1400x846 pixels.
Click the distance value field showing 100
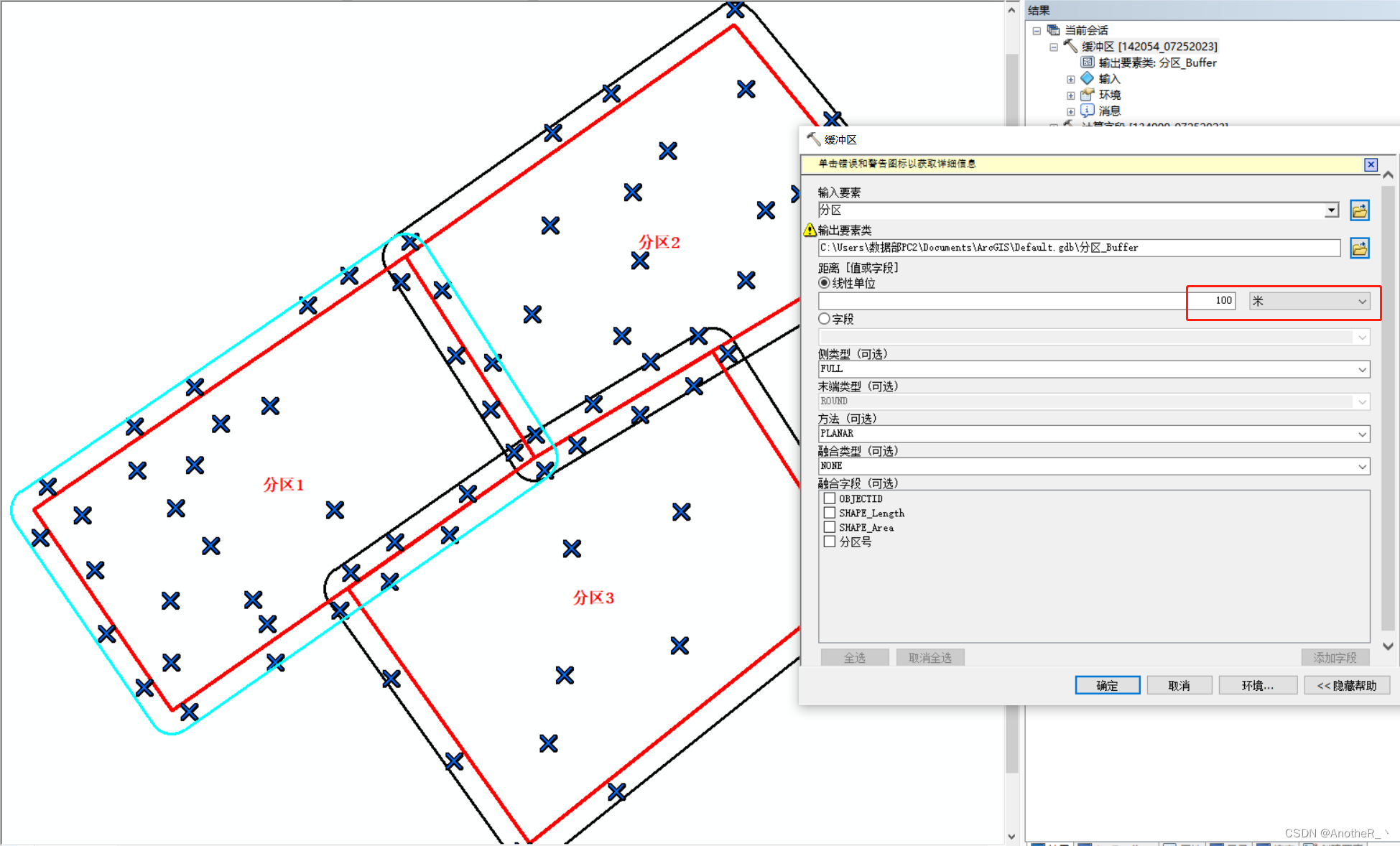[x=1211, y=300]
